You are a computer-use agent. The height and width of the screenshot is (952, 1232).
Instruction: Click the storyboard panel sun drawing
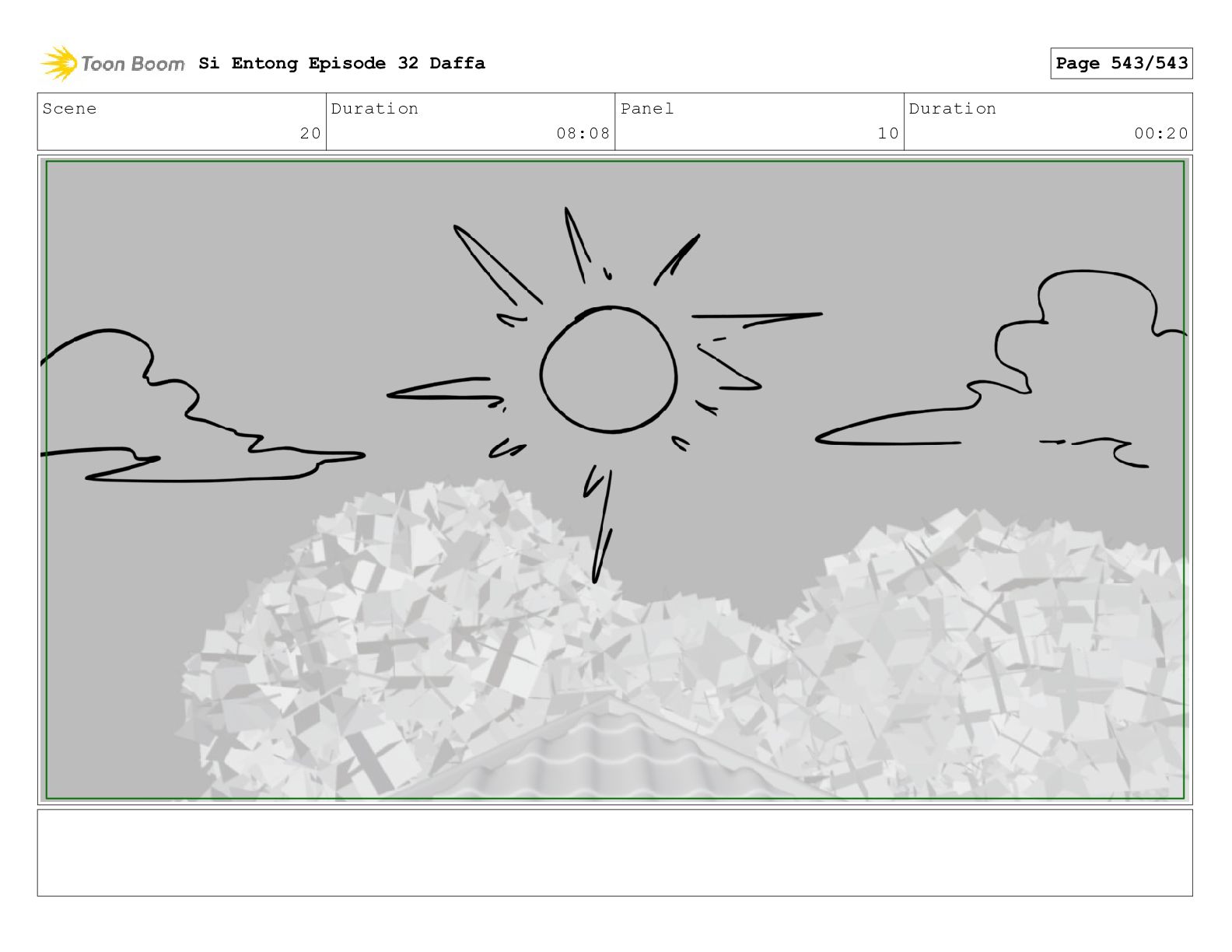point(608,370)
